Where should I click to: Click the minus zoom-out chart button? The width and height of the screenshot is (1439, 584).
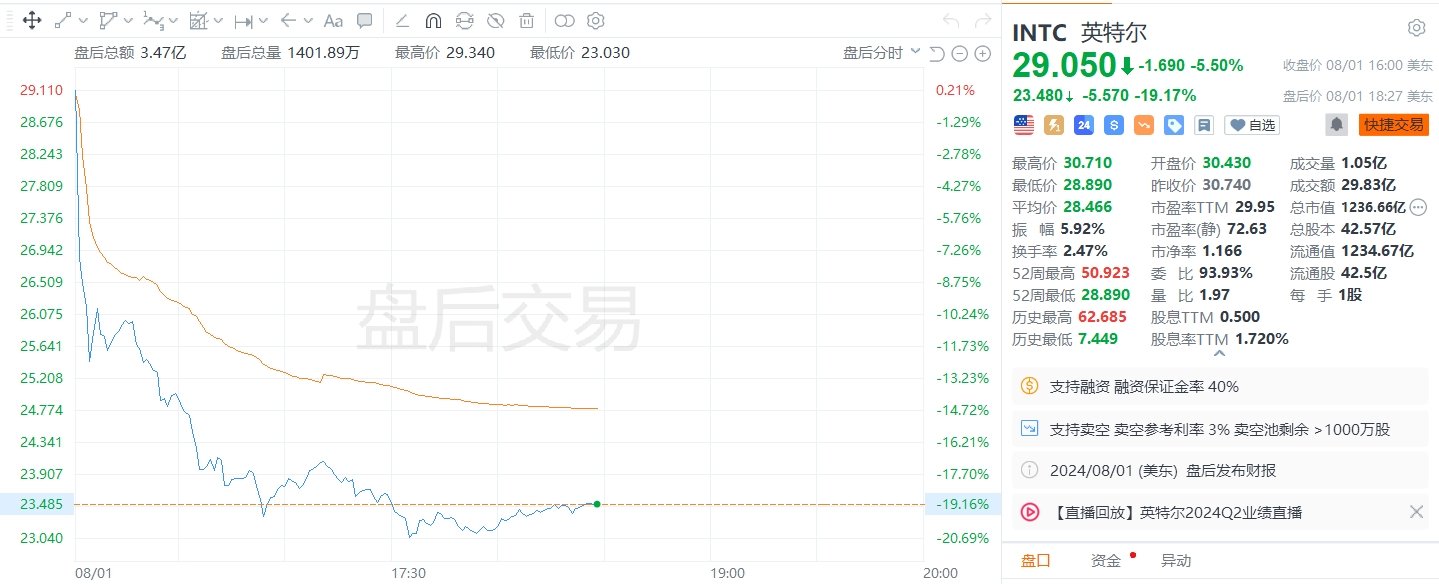958,54
